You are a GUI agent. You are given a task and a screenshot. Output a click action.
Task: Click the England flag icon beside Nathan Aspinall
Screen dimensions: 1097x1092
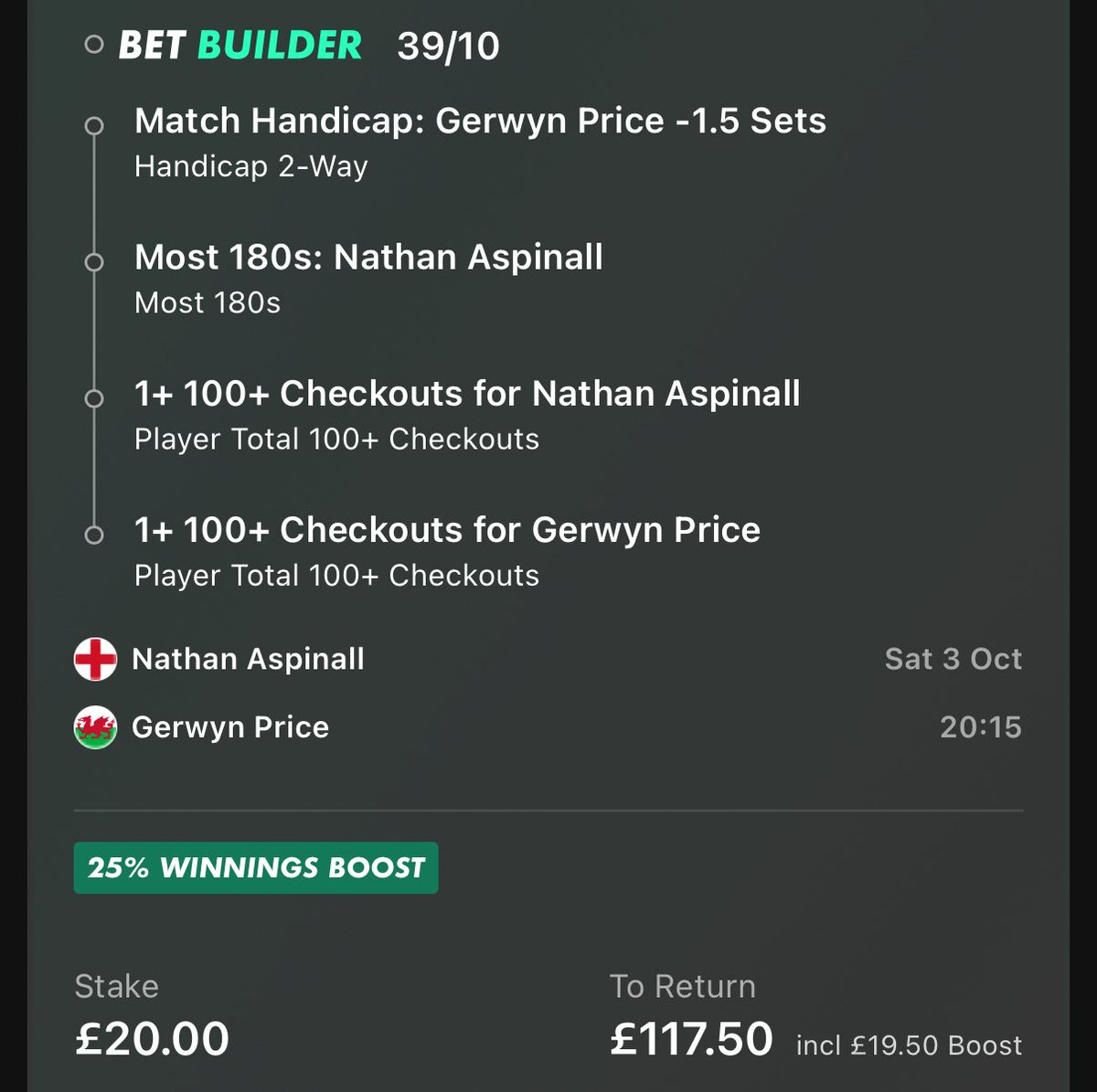click(x=95, y=659)
